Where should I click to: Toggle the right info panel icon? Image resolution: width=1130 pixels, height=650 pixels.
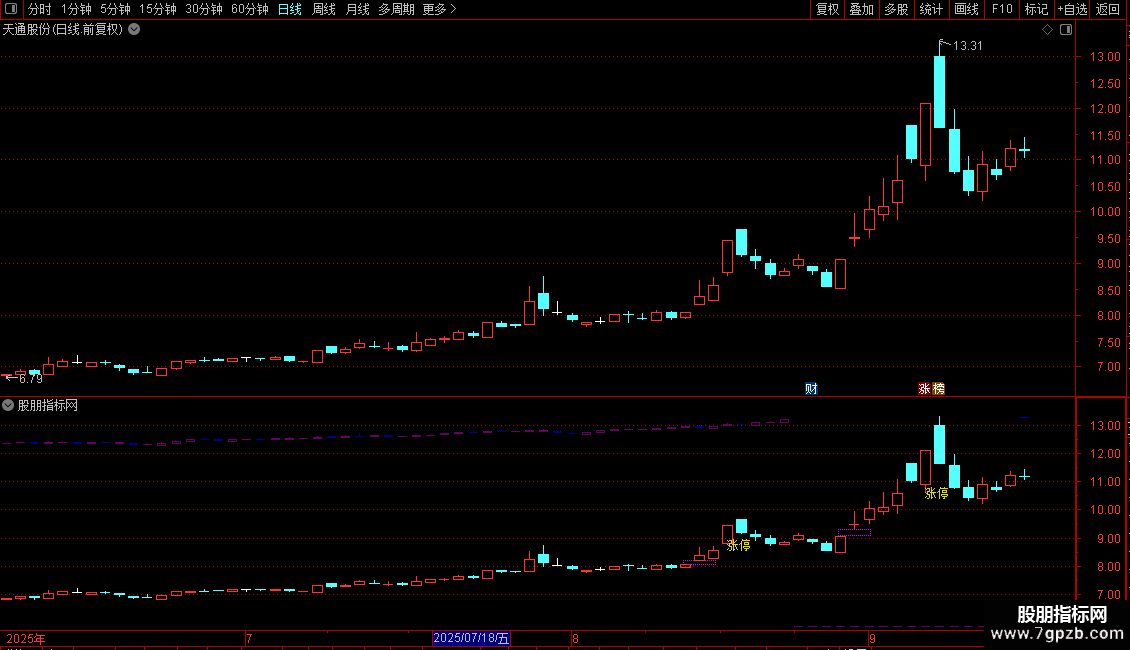click(x=1066, y=30)
